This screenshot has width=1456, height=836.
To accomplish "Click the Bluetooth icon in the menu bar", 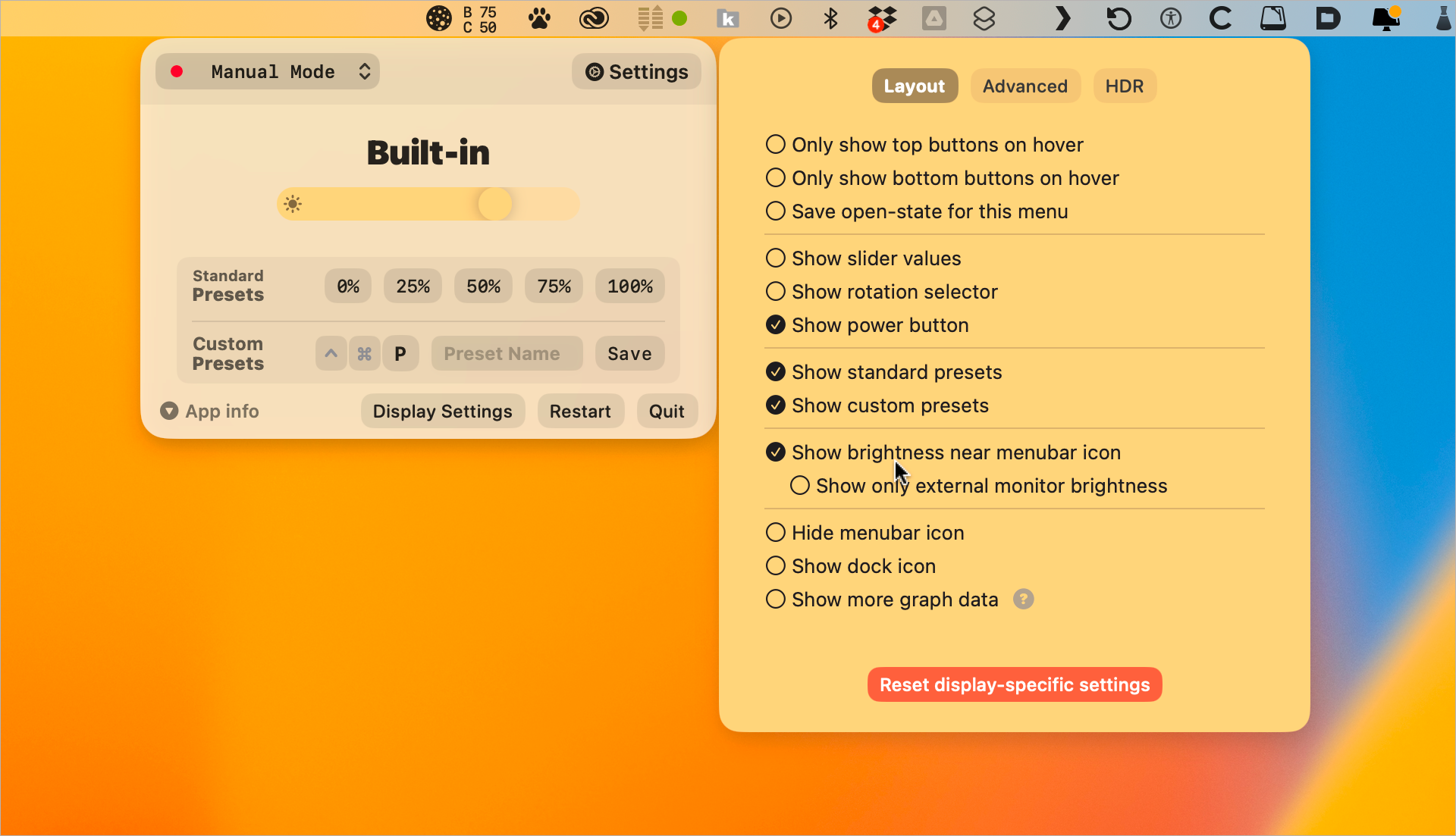I will [831, 18].
